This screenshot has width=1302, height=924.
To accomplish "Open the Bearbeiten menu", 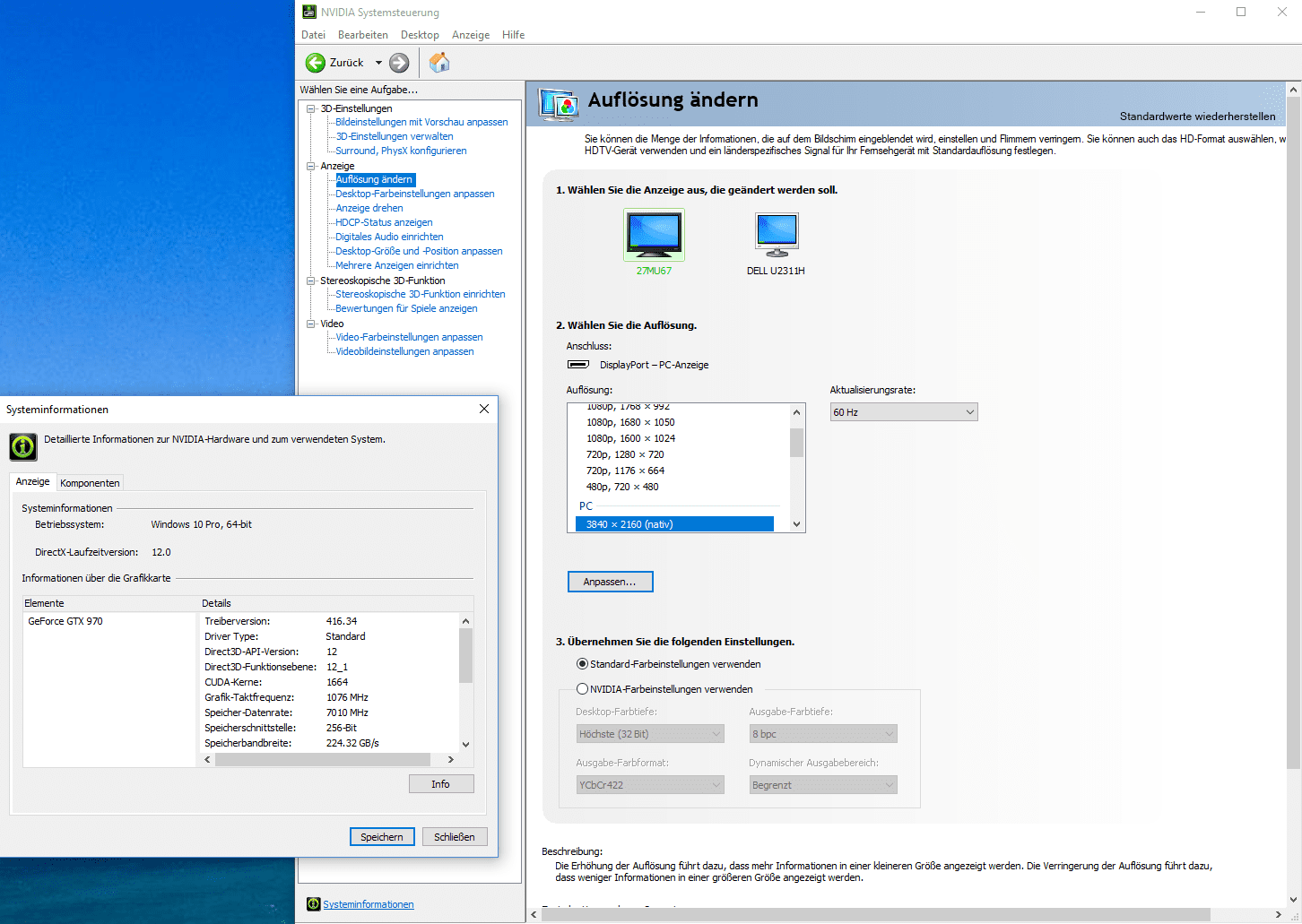I will pos(363,35).
